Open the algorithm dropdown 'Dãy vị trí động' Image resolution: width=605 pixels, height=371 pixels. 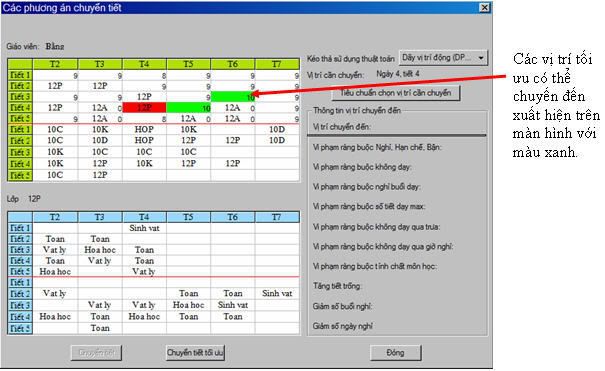click(444, 58)
